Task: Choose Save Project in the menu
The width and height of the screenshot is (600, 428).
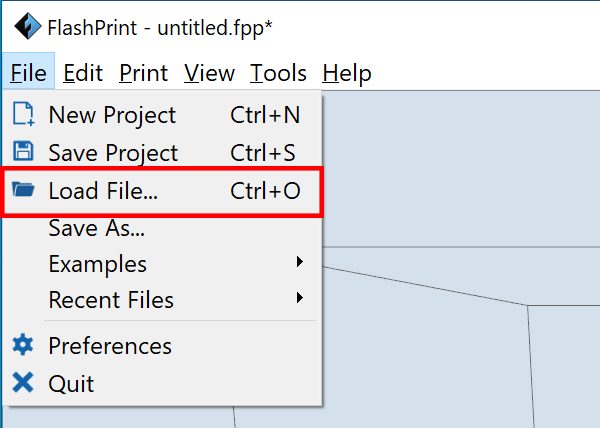Action: coord(162,152)
